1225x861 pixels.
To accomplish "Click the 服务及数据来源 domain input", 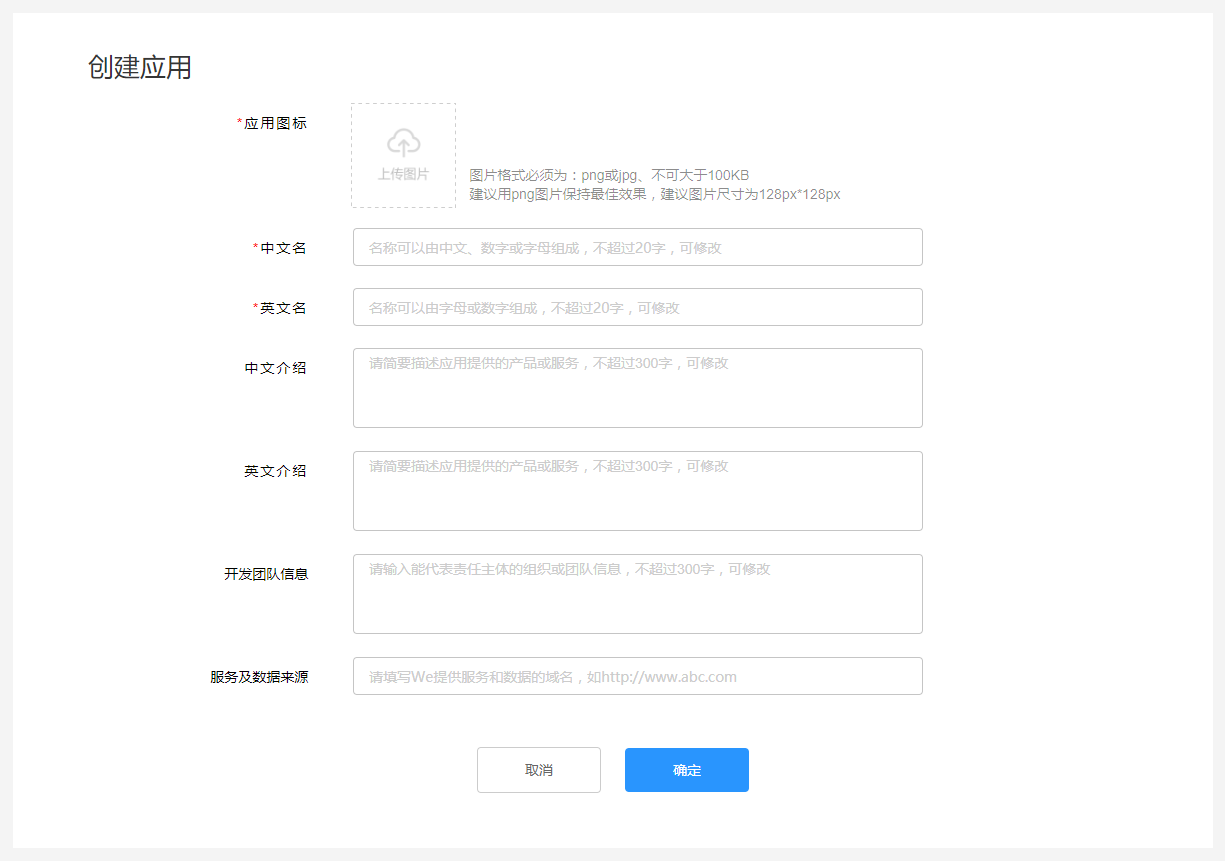I will click(637, 676).
